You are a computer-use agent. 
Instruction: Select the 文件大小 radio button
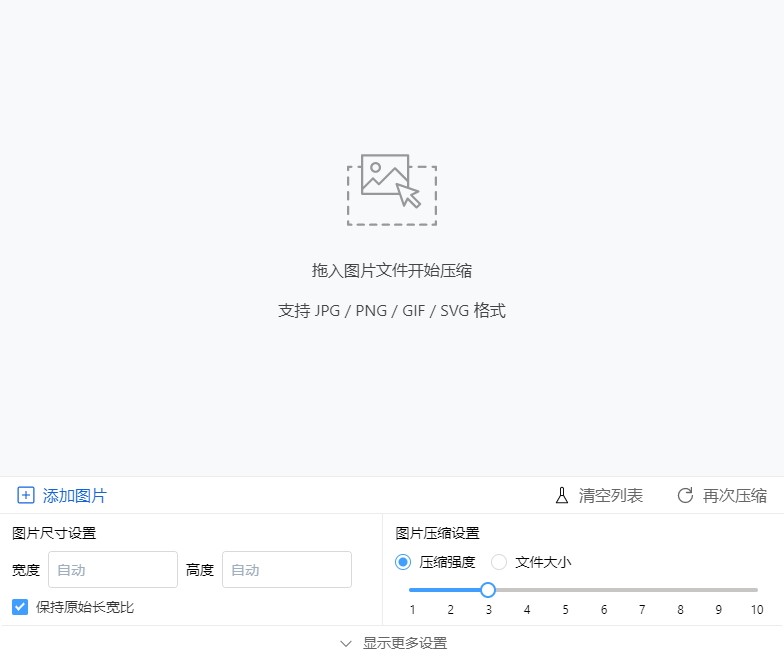click(499, 562)
